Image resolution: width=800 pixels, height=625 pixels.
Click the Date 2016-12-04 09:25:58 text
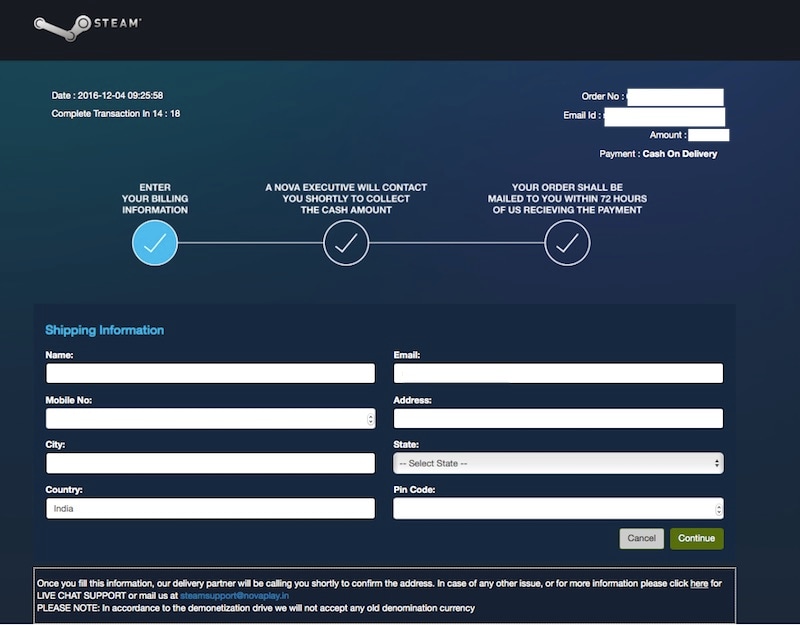coord(107,95)
